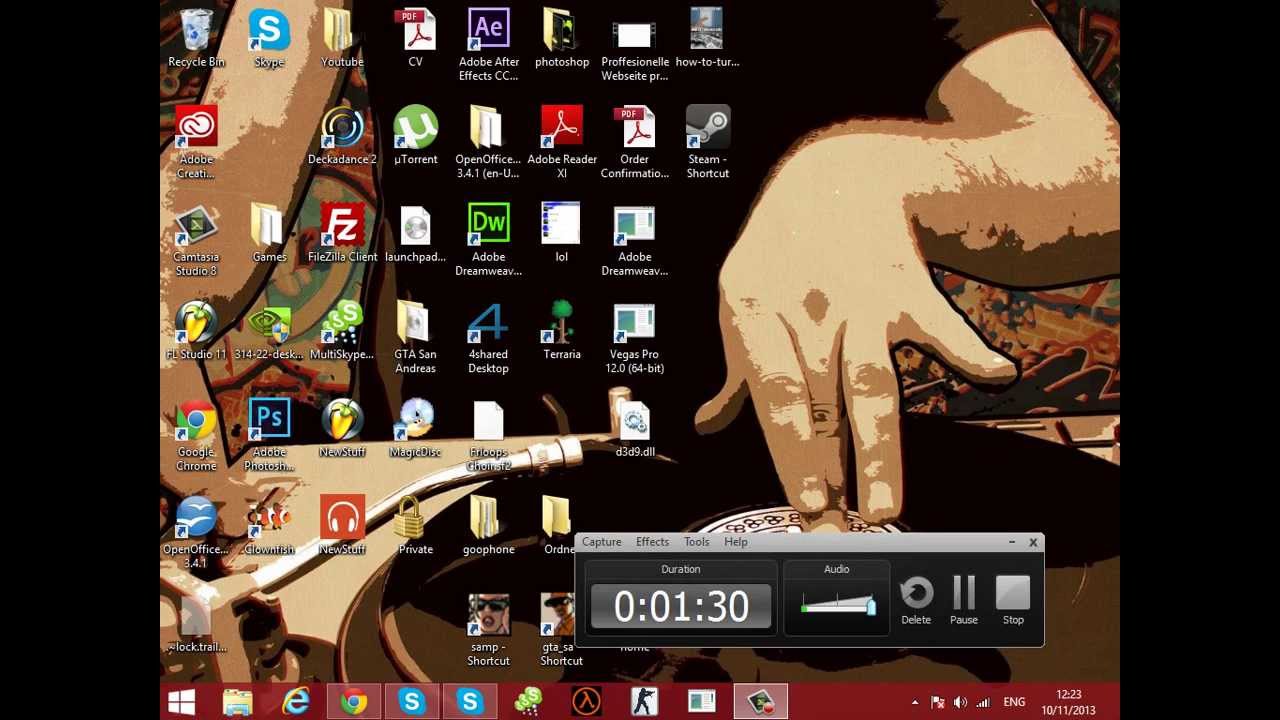The image size is (1280, 720).
Task: Select the Skype desktop shortcut
Action: tap(269, 39)
